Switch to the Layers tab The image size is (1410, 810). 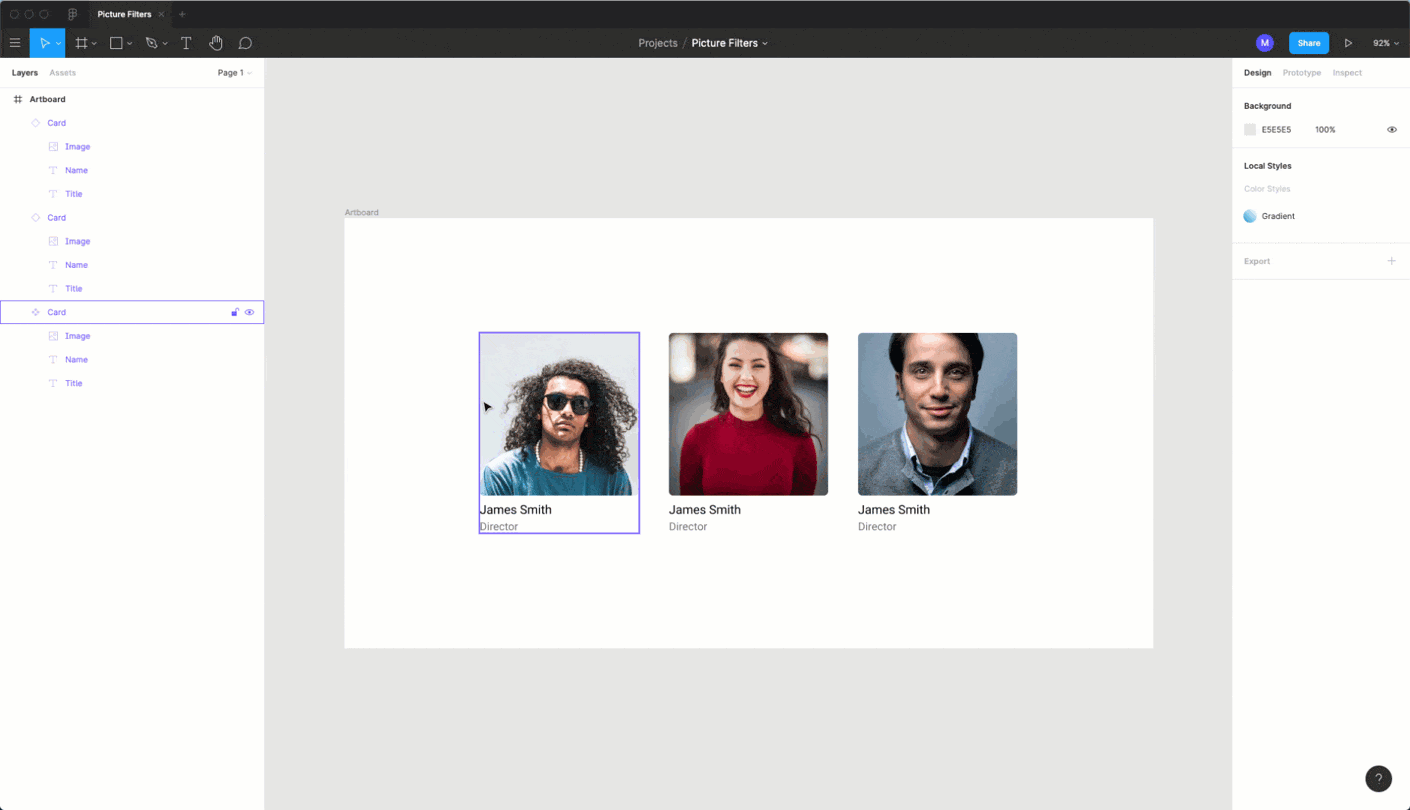point(25,73)
